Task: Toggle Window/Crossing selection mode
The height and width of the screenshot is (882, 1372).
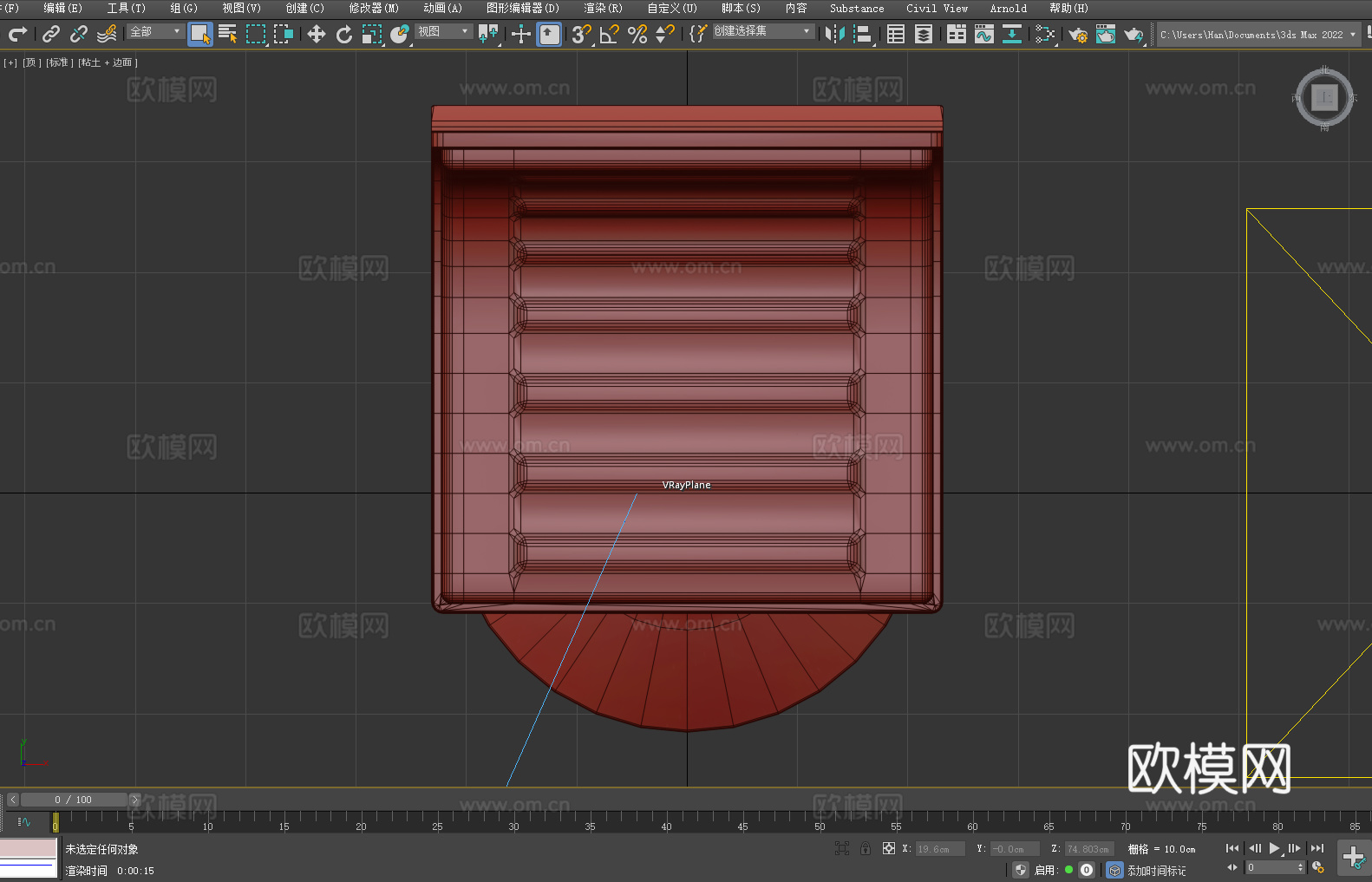Action: 284,34
